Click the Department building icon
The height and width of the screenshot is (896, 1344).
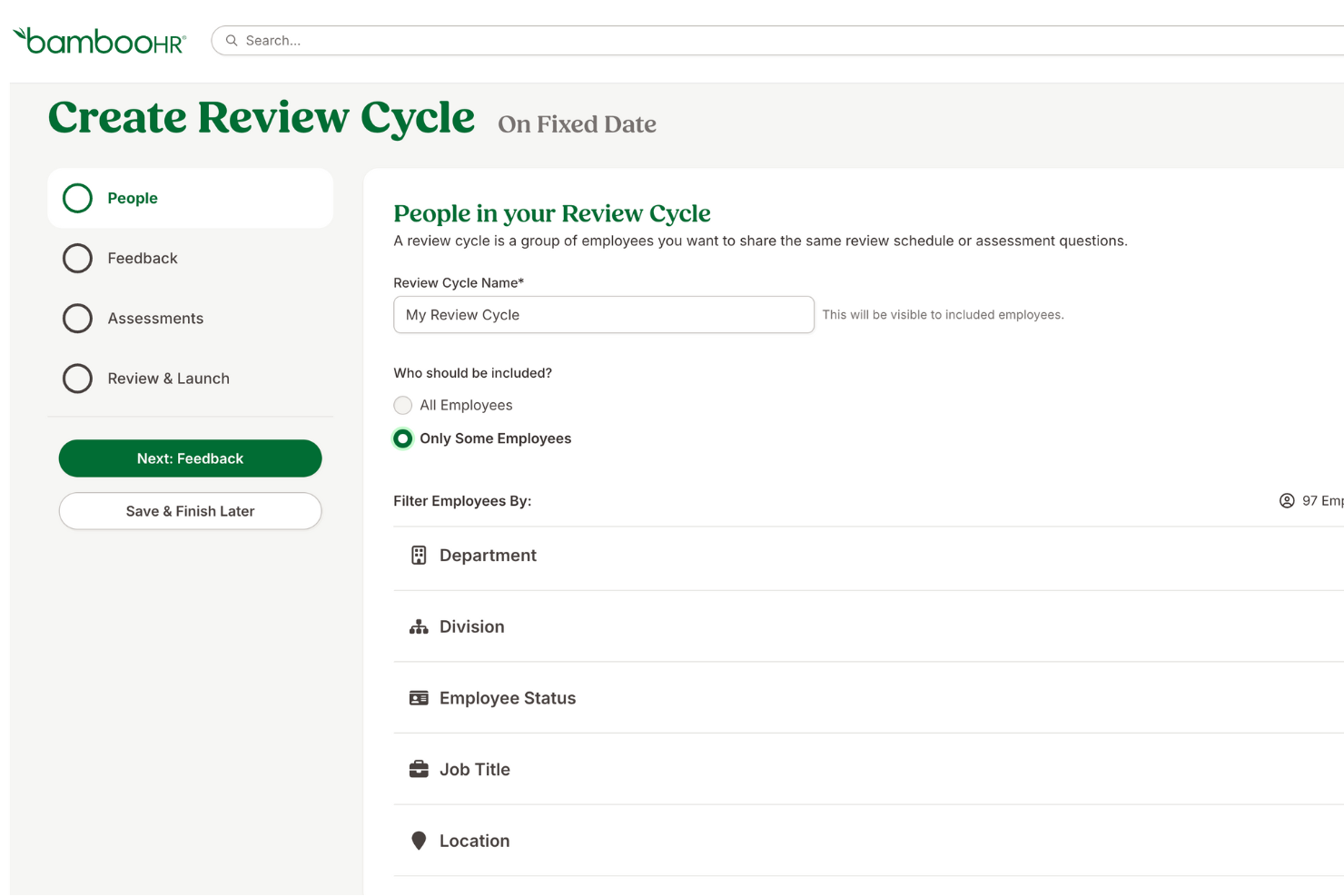click(419, 555)
